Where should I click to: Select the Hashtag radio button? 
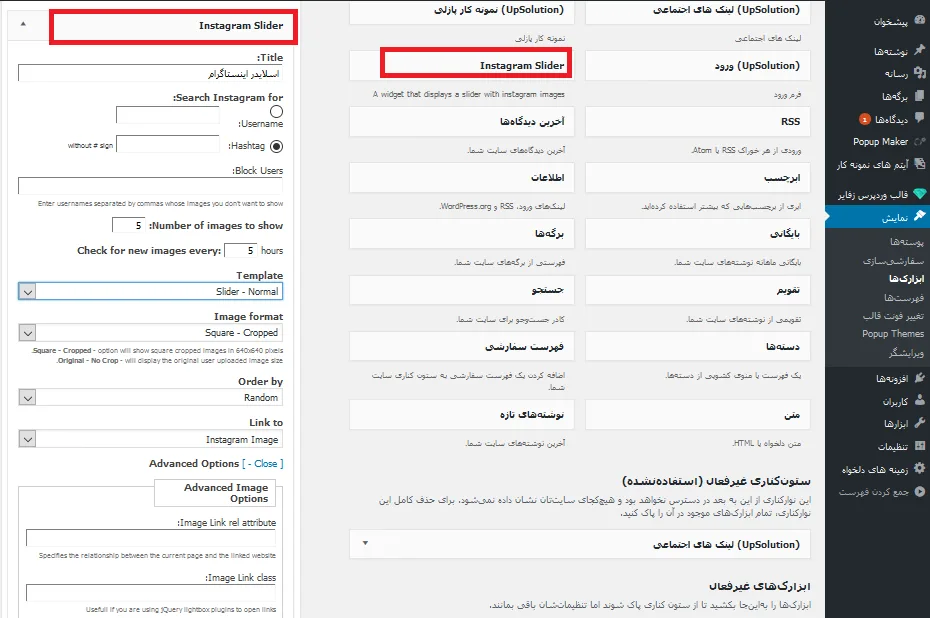pyautogui.click(x=276, y=146)
